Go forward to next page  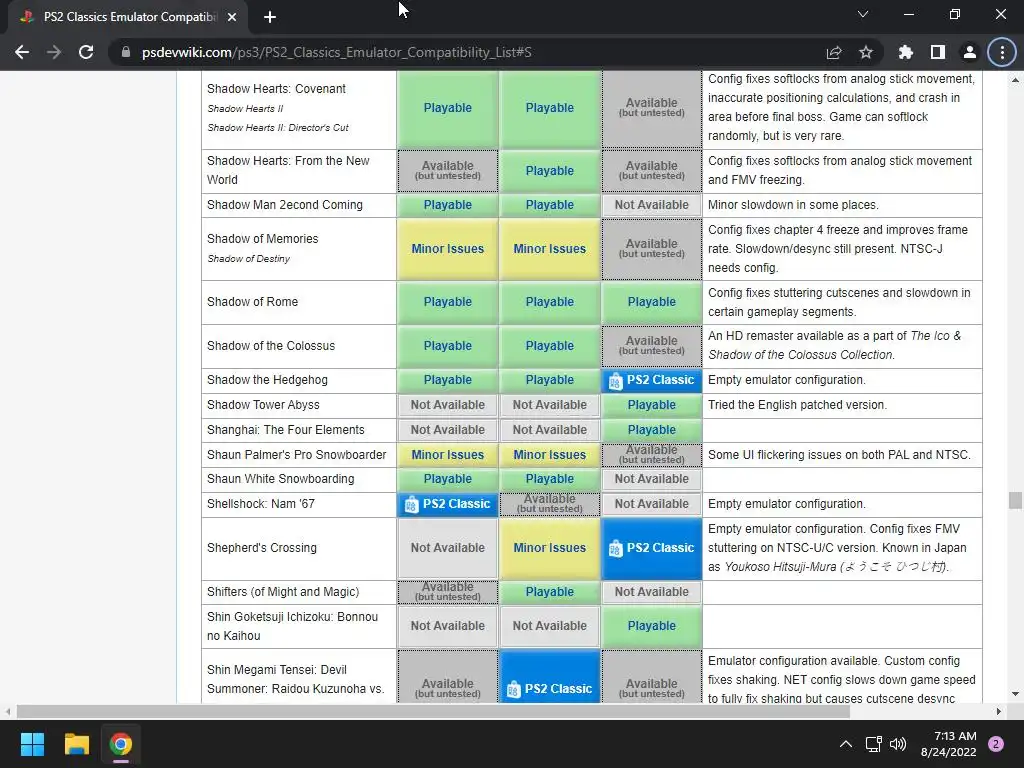[54, 52]
